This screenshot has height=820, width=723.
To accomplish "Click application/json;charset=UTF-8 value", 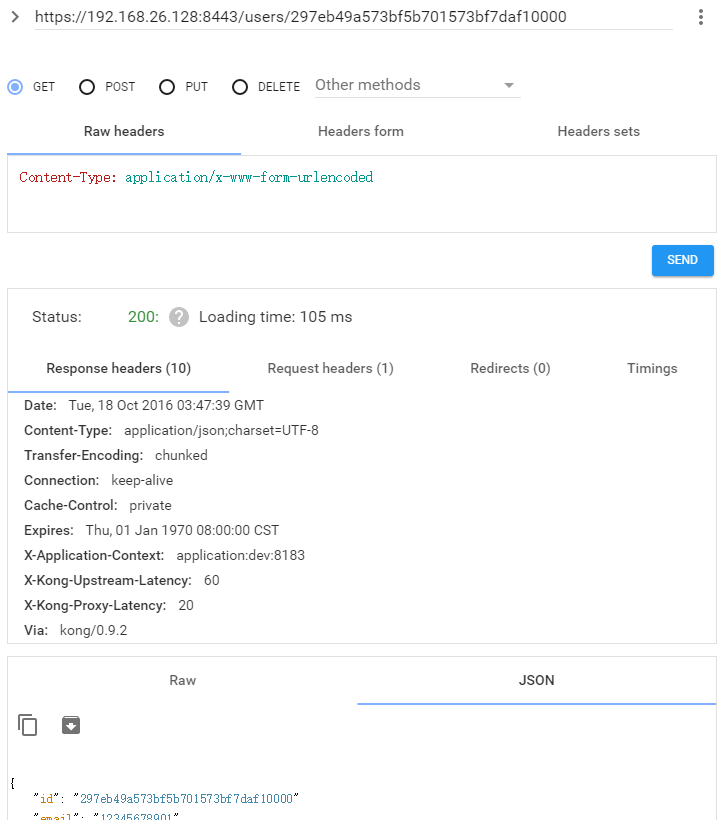I will coord(221,430).
